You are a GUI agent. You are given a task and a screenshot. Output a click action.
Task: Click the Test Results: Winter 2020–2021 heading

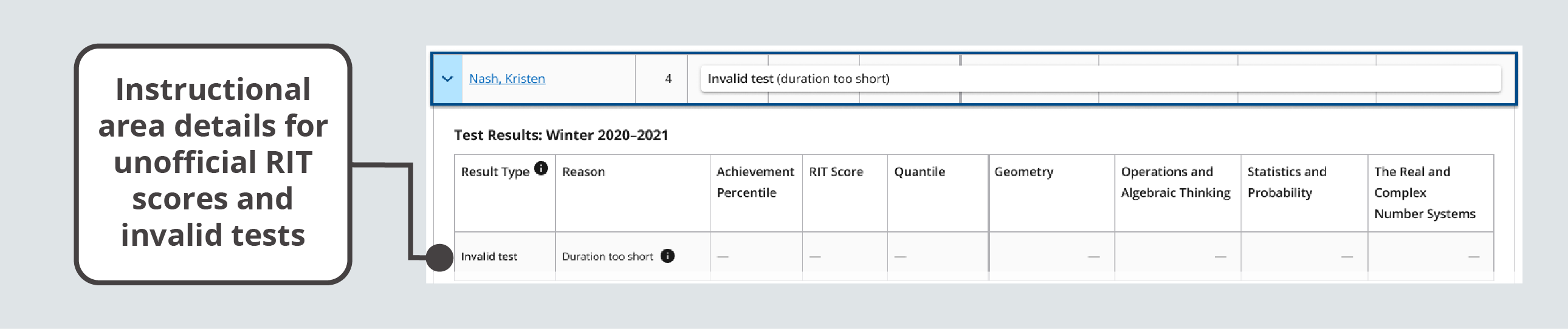(x=560, y=135)
